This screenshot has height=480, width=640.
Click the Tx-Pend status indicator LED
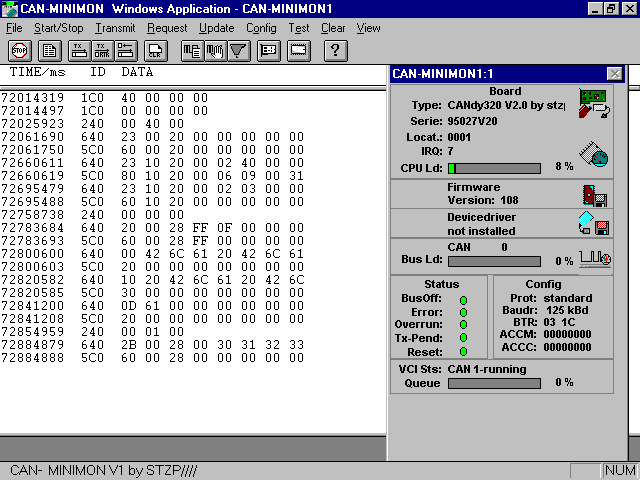coord(463,338)
